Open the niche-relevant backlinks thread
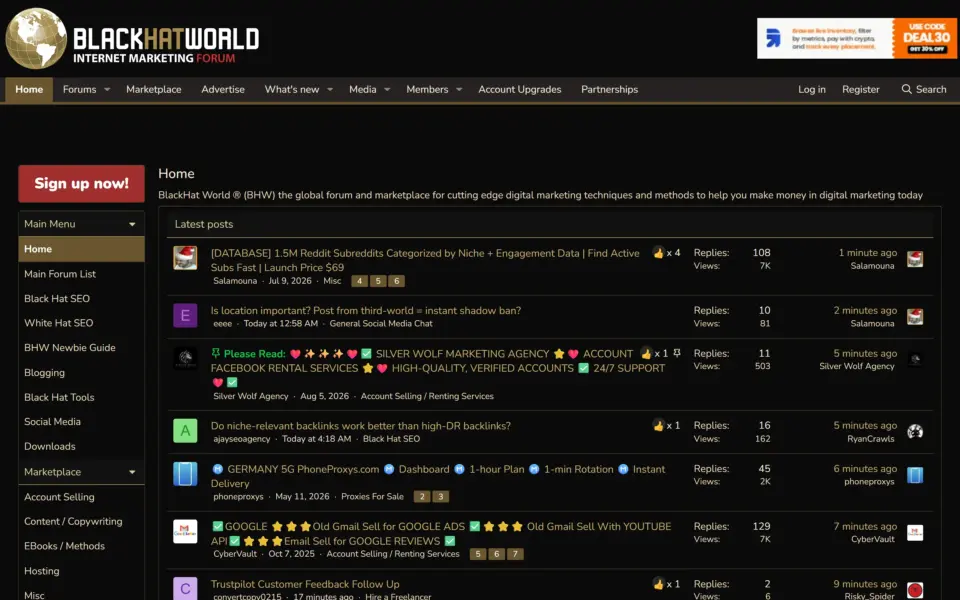960x600 pixels. [x=361, y=426]
